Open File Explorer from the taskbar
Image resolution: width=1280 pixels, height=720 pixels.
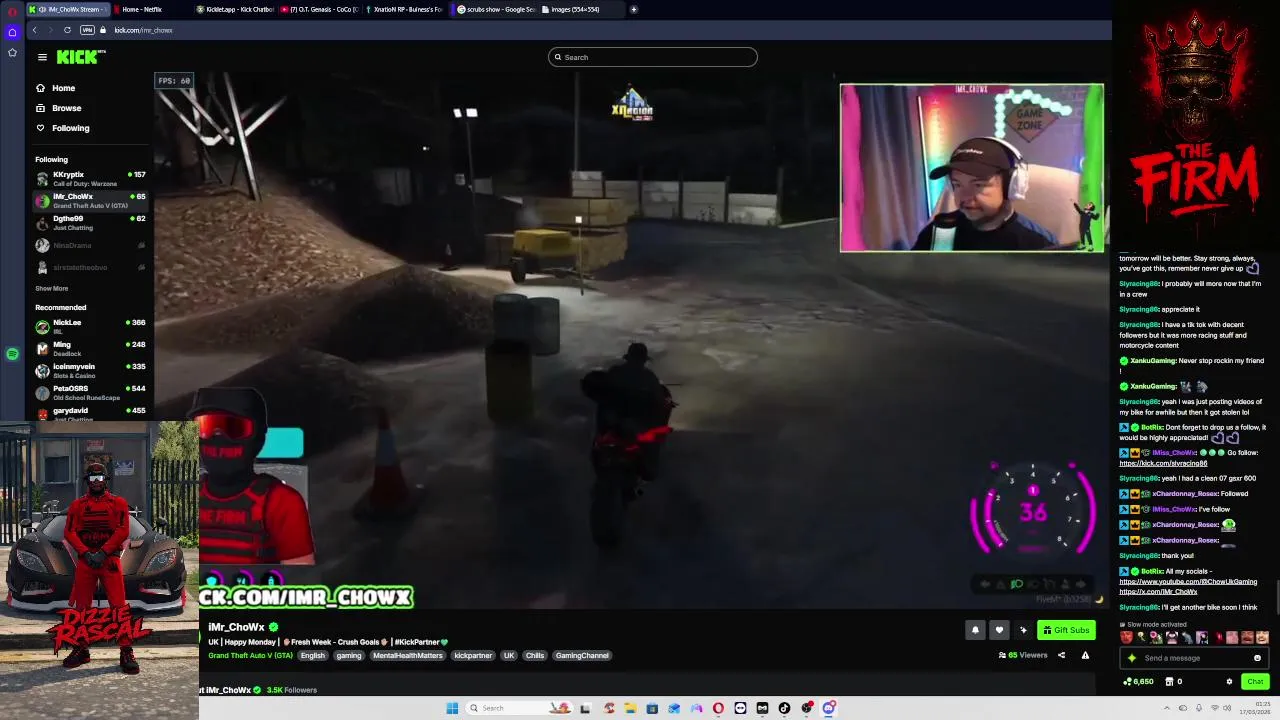click(630, 708)
